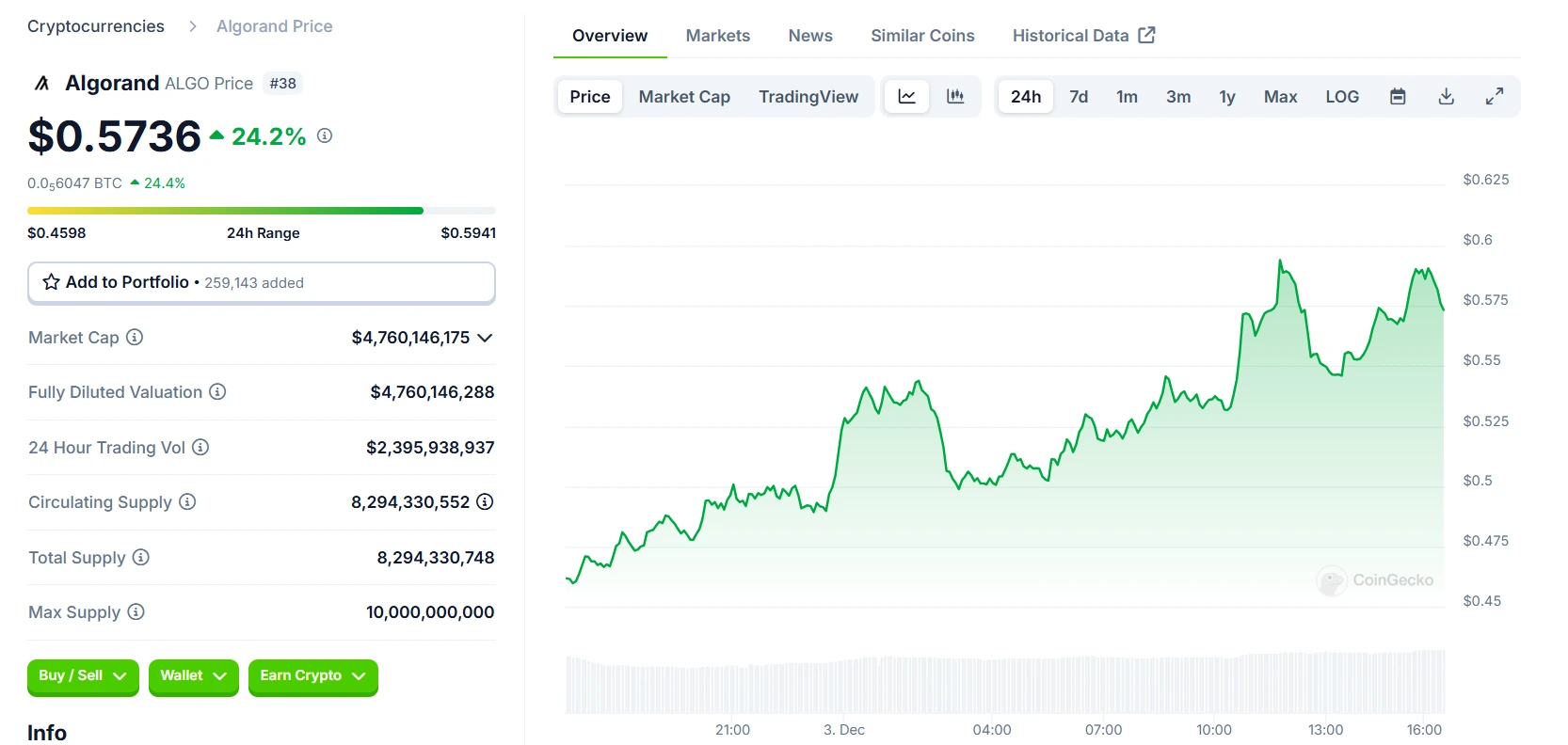Open Fully Diluted Valuation info icon

(217, 391)
